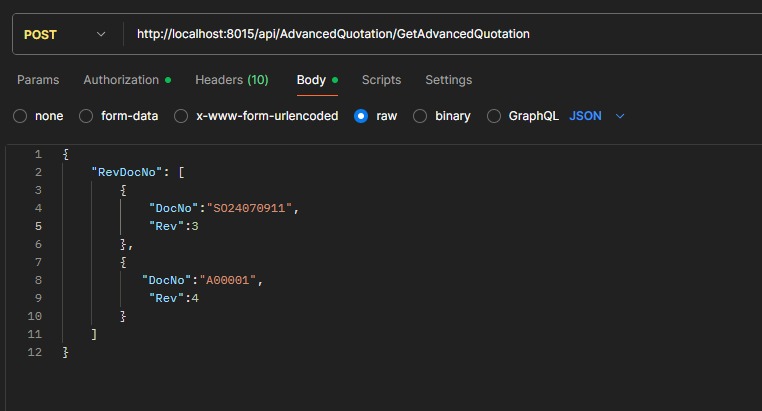The width and height of the screenshot is (762, 411).
Task: Select x-www-form-urlencoded body type
Action: tap(181, 116)
